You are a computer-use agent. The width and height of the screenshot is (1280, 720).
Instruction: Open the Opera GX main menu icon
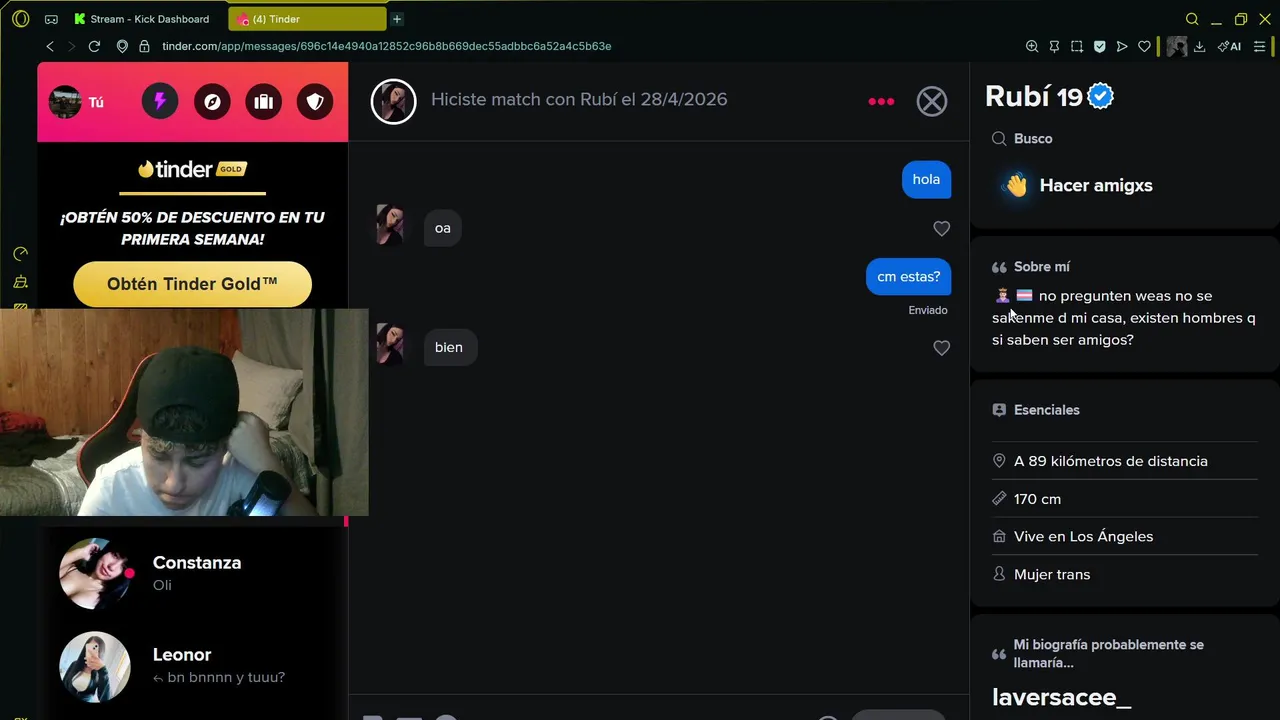tap(20, 19)
